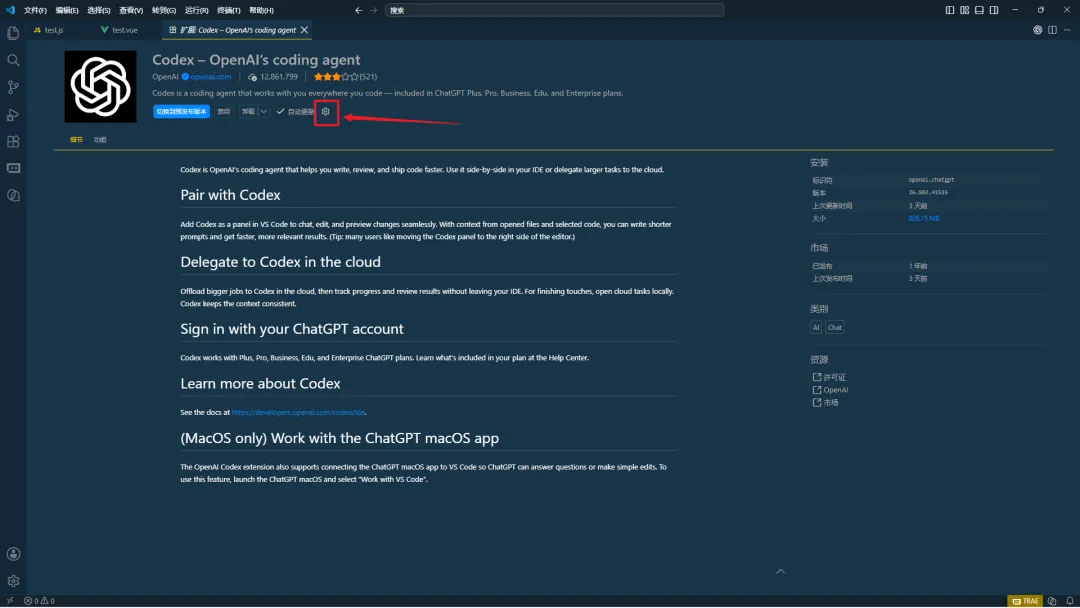Open the OpenAI resource link
Screen dimensions: 1080x608
831,390
